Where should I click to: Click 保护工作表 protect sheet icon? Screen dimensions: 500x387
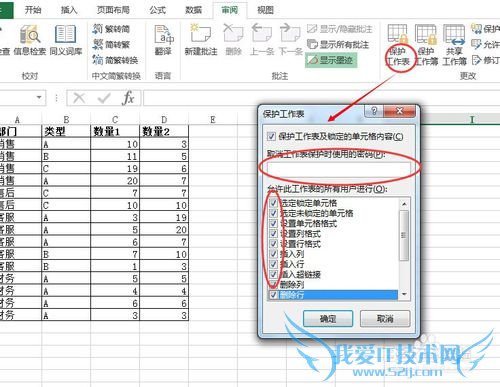(x=398, y=45)
